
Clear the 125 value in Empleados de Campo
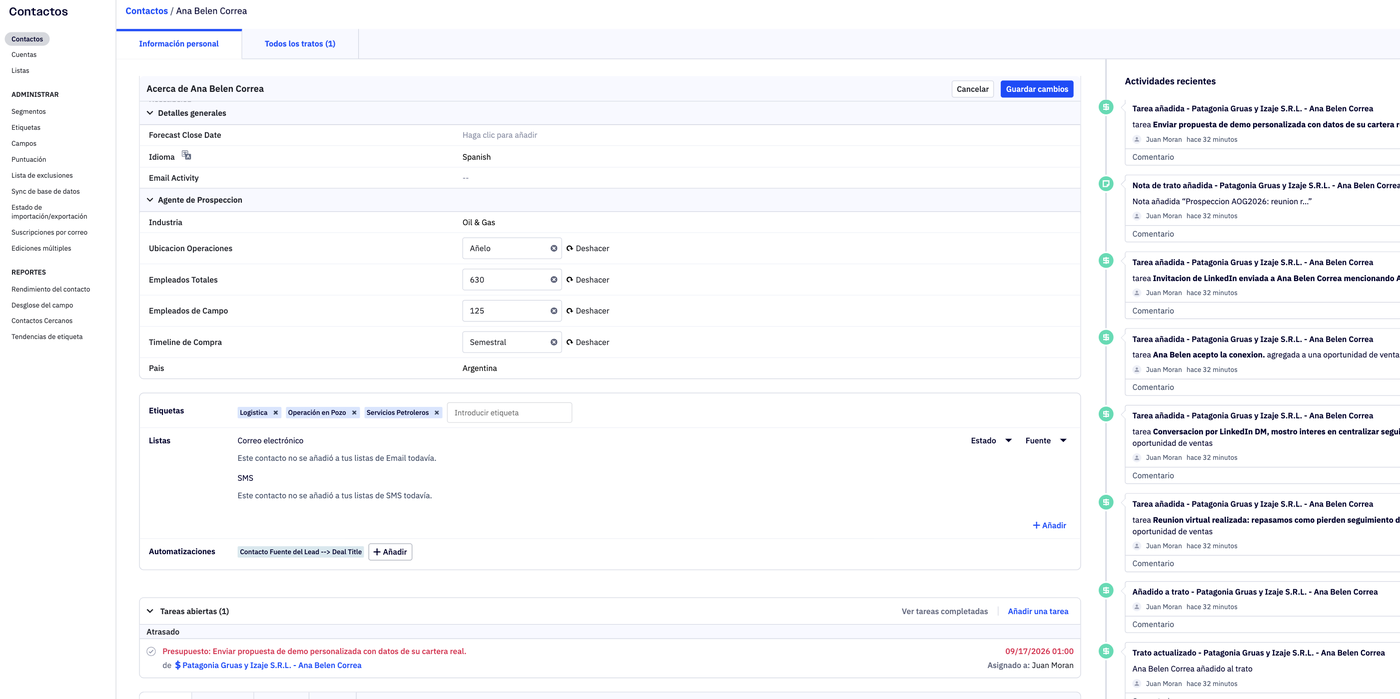point(554,311)
